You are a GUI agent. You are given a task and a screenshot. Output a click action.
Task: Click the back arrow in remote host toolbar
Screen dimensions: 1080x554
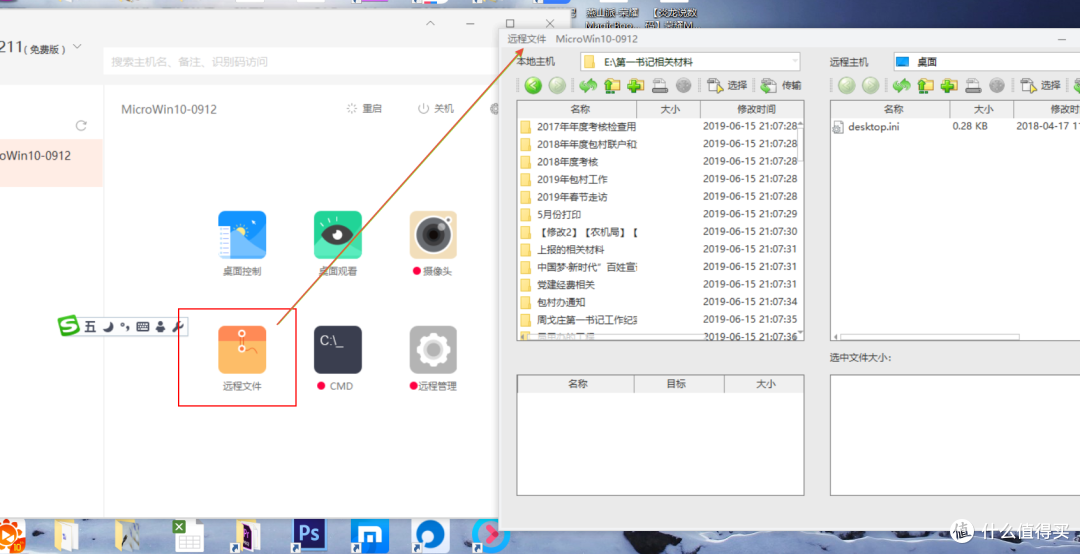point(847,85)
